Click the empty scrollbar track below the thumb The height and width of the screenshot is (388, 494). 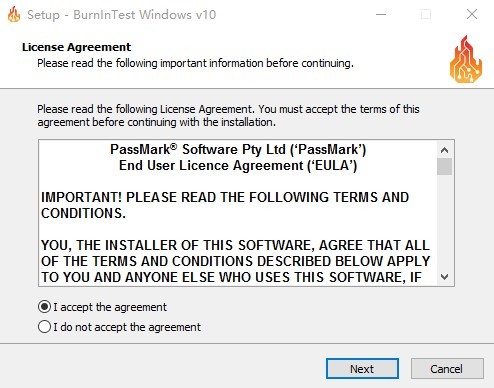444,222
